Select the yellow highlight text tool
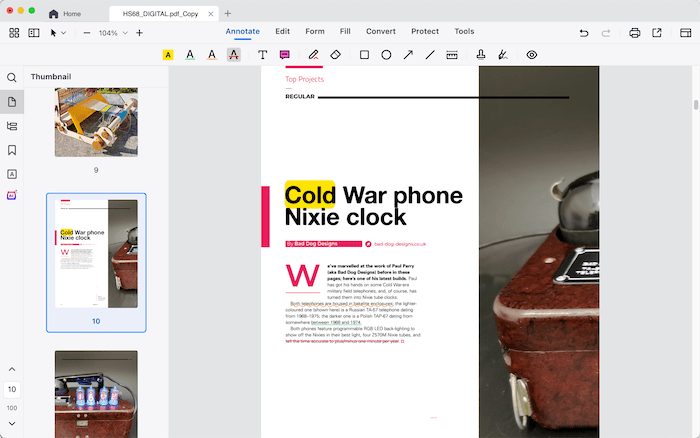The image size is (700, 438). coord(168,55)
